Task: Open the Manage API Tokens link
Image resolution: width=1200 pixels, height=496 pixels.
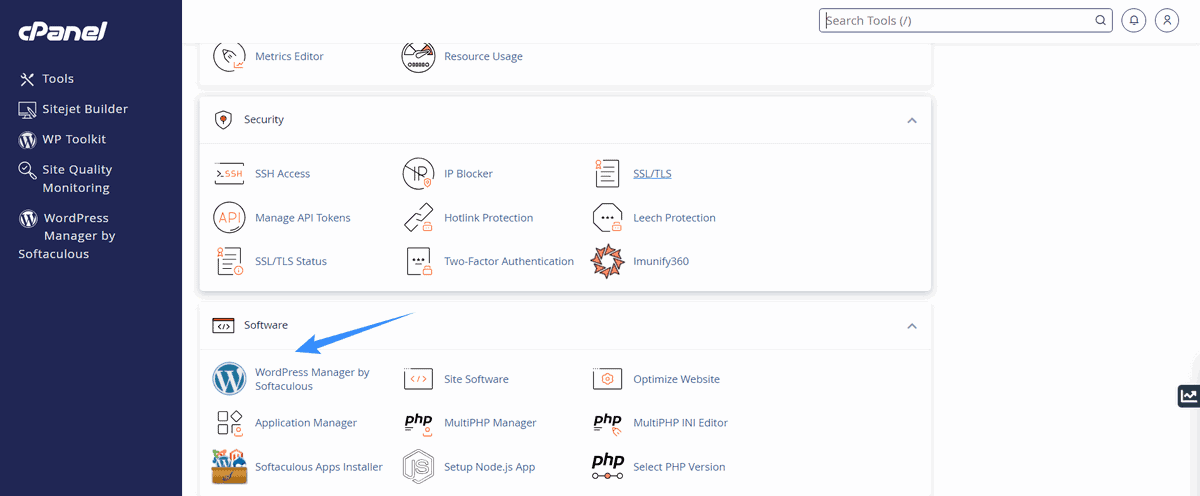Action: 303,218
